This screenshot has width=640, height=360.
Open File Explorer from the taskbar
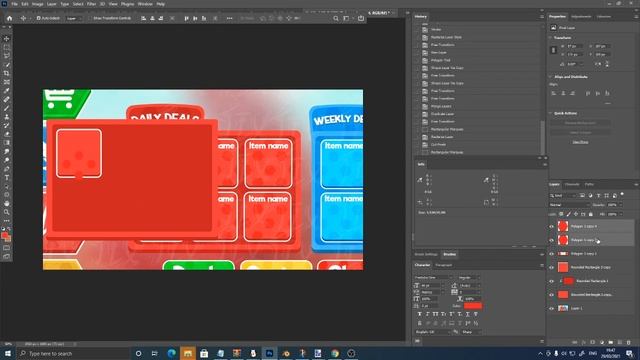point(188,353)
